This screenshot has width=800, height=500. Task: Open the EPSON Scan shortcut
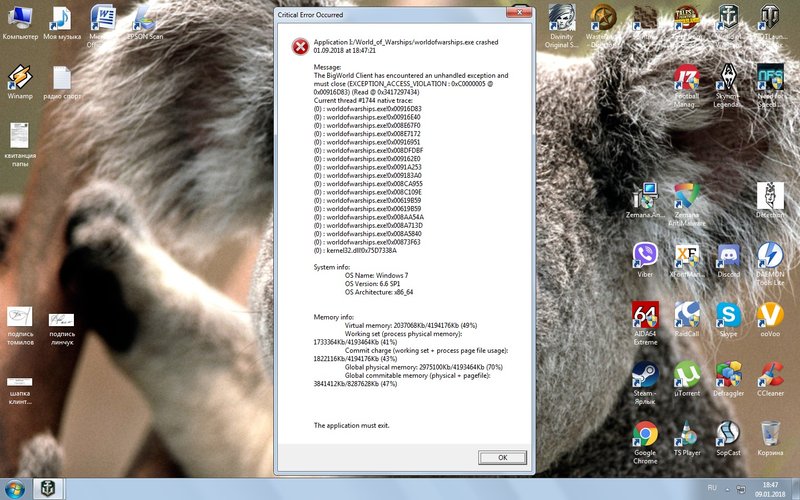pyautogui.click(x=145, y=23)
